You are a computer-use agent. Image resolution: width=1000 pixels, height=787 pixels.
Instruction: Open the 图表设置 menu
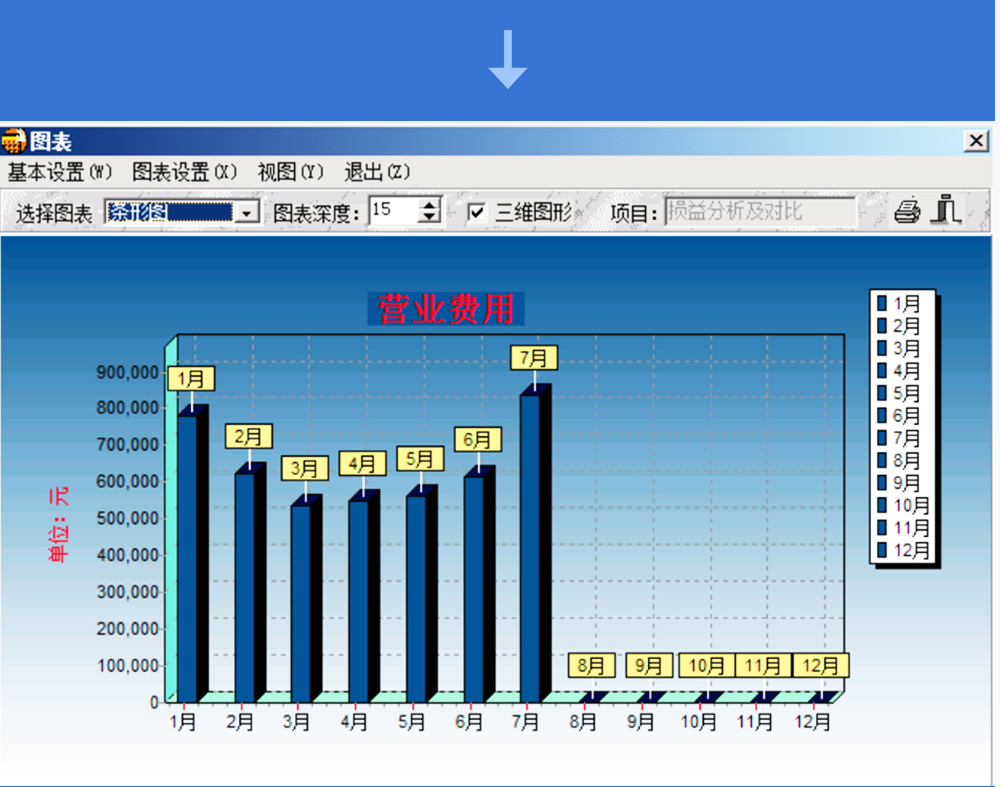click(185, 172)
